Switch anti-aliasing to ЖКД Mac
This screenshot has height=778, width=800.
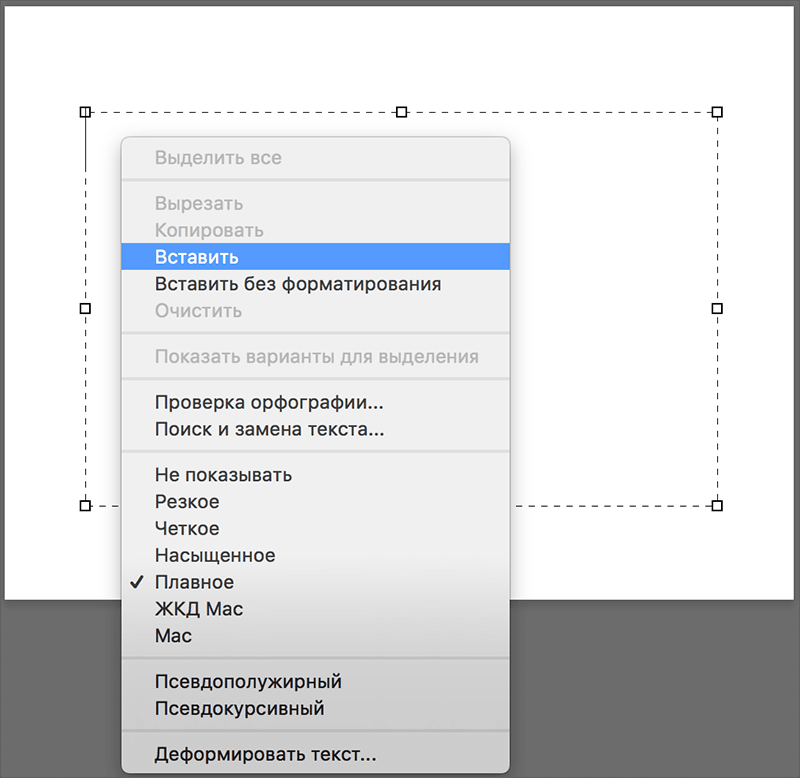(x=199, y=609)
